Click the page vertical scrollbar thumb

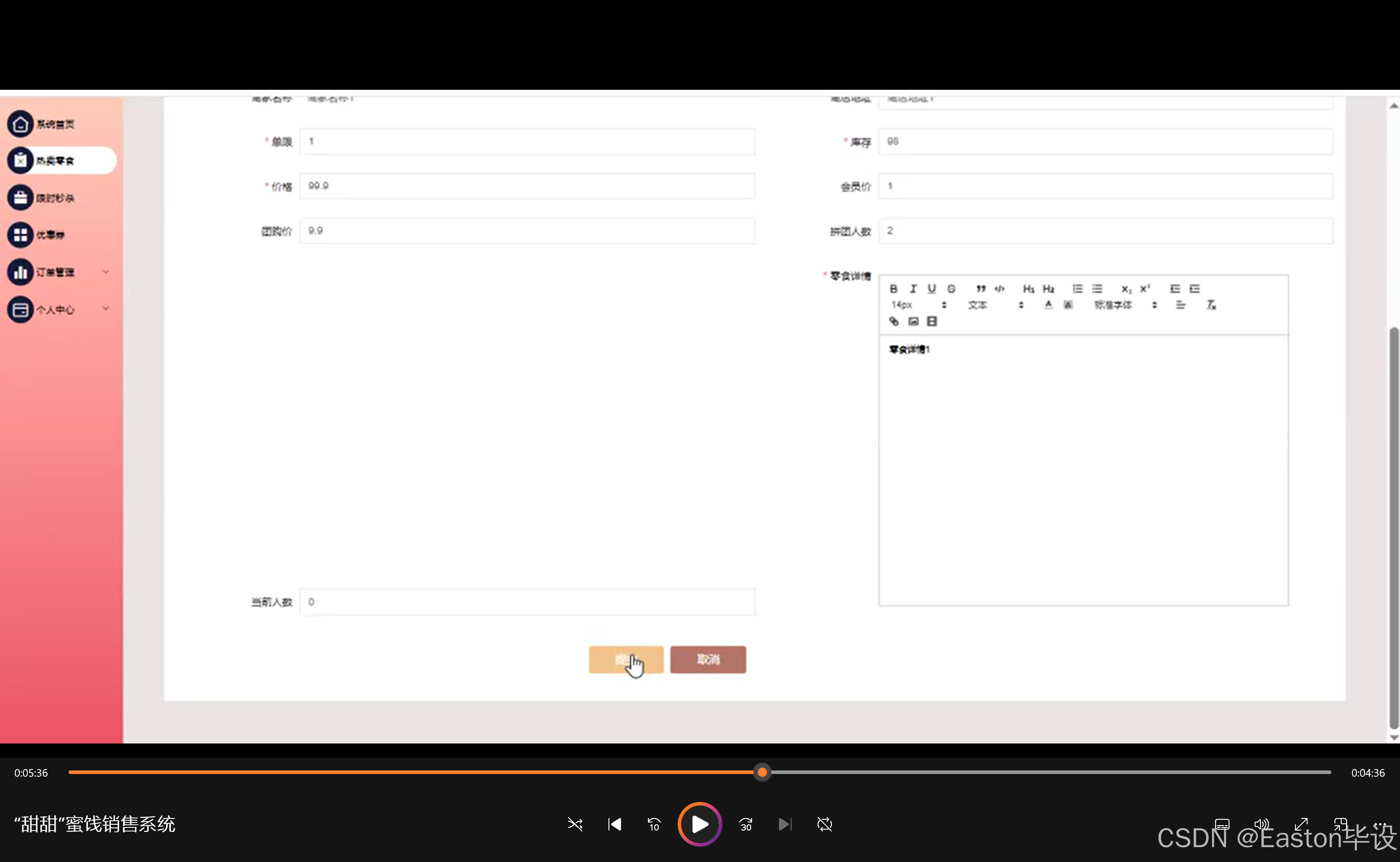click(x=1394, y=528)
